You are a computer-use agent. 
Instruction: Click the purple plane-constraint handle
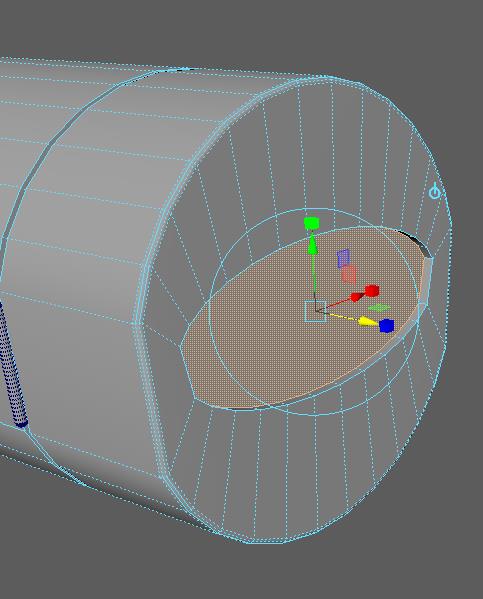(343, 259)
